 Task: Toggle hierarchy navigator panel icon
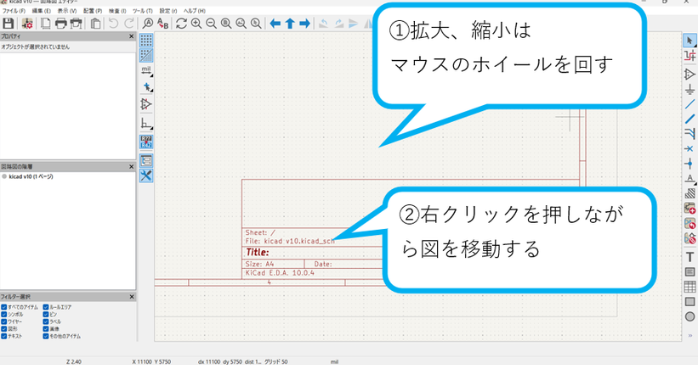[x=146, y=160]
